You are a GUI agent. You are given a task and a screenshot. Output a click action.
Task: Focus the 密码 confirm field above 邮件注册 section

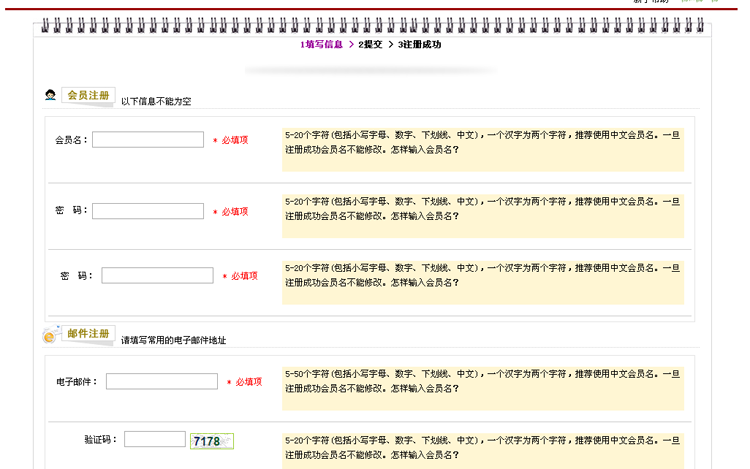click(157, 275)
